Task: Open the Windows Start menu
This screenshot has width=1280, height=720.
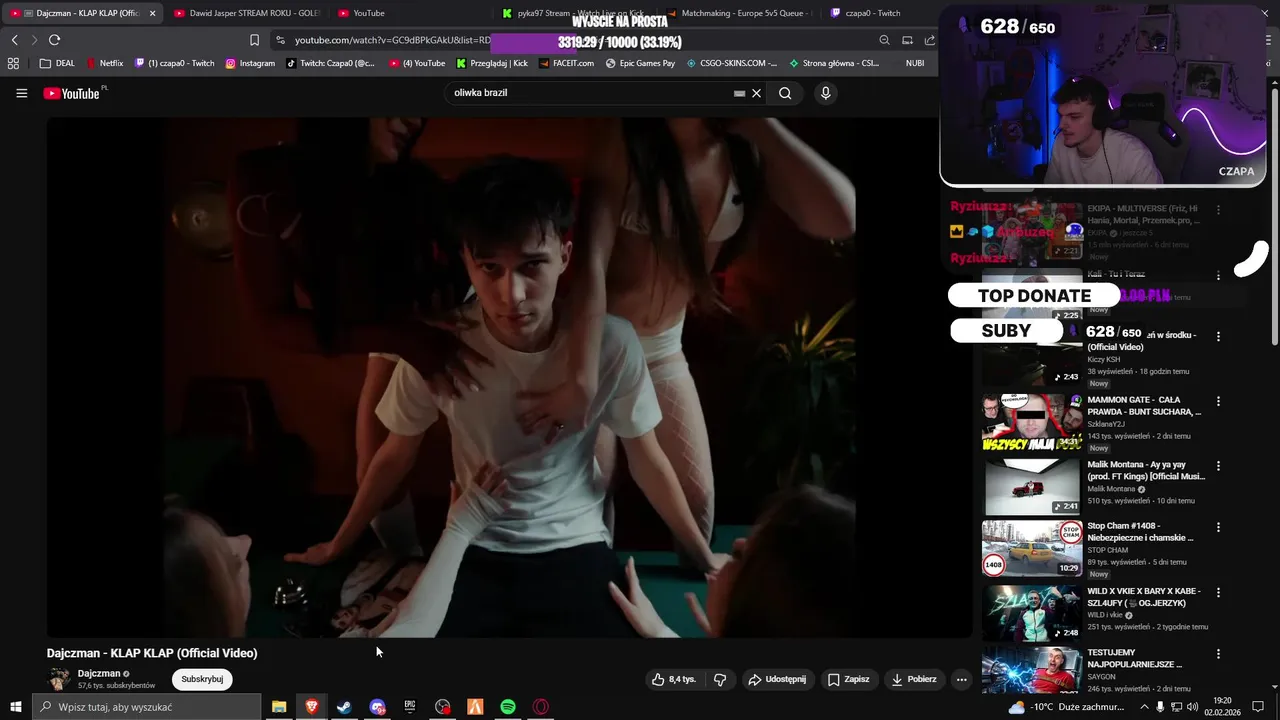Action: [x=16, y=707]
